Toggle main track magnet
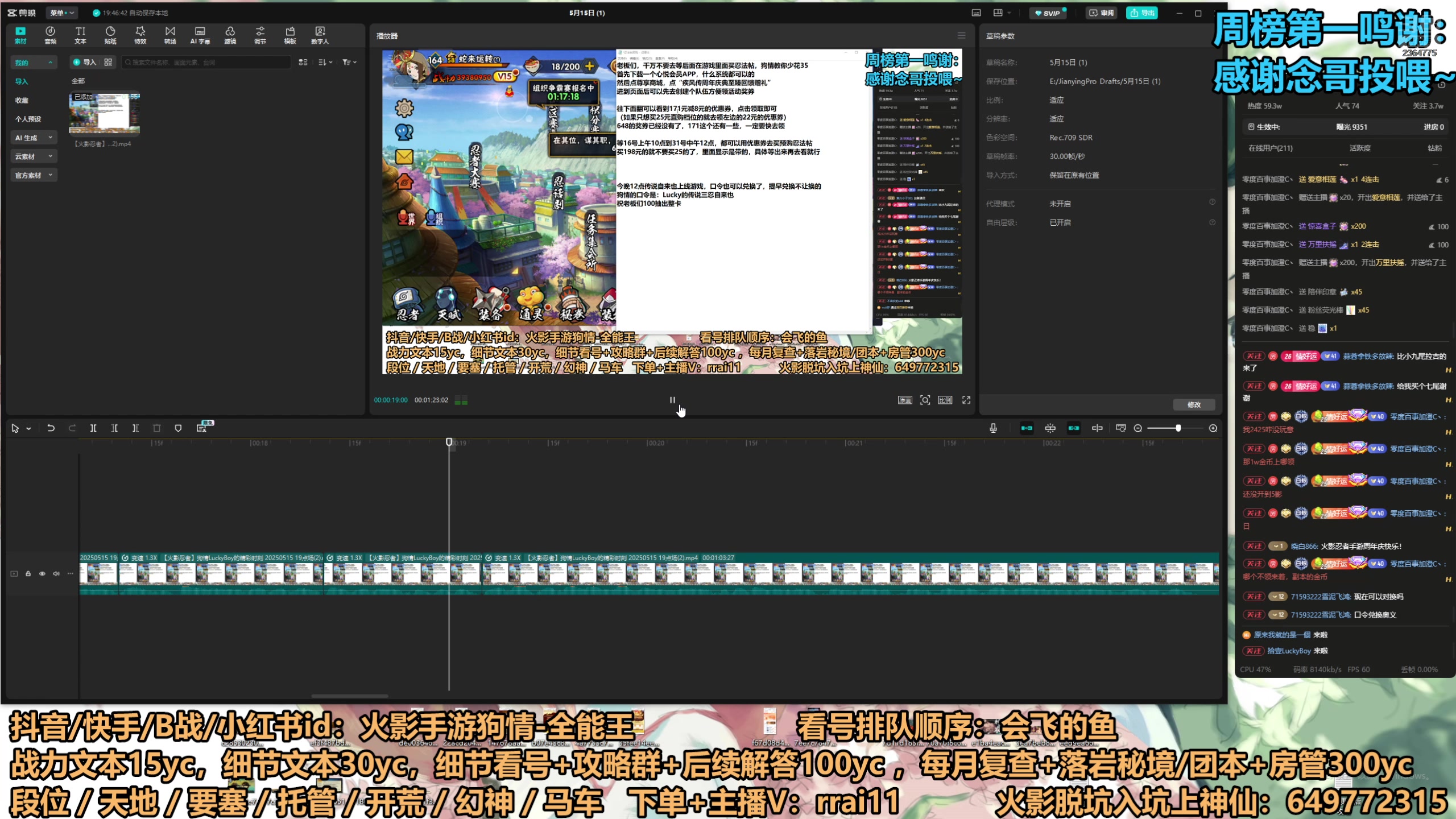This screenshot has width=1456, height=819. click(1027, 428)
